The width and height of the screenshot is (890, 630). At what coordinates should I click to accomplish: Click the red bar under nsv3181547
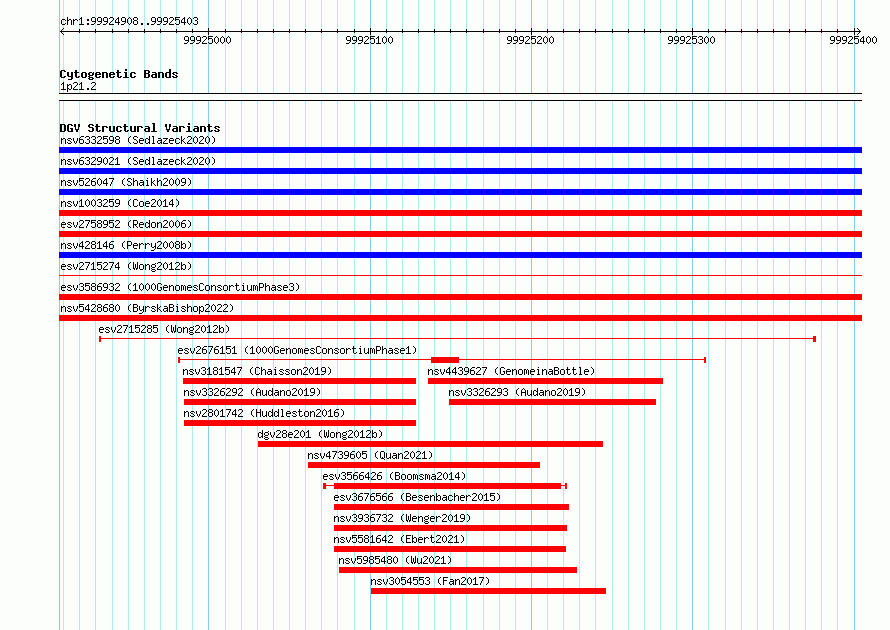coord(300,381)
